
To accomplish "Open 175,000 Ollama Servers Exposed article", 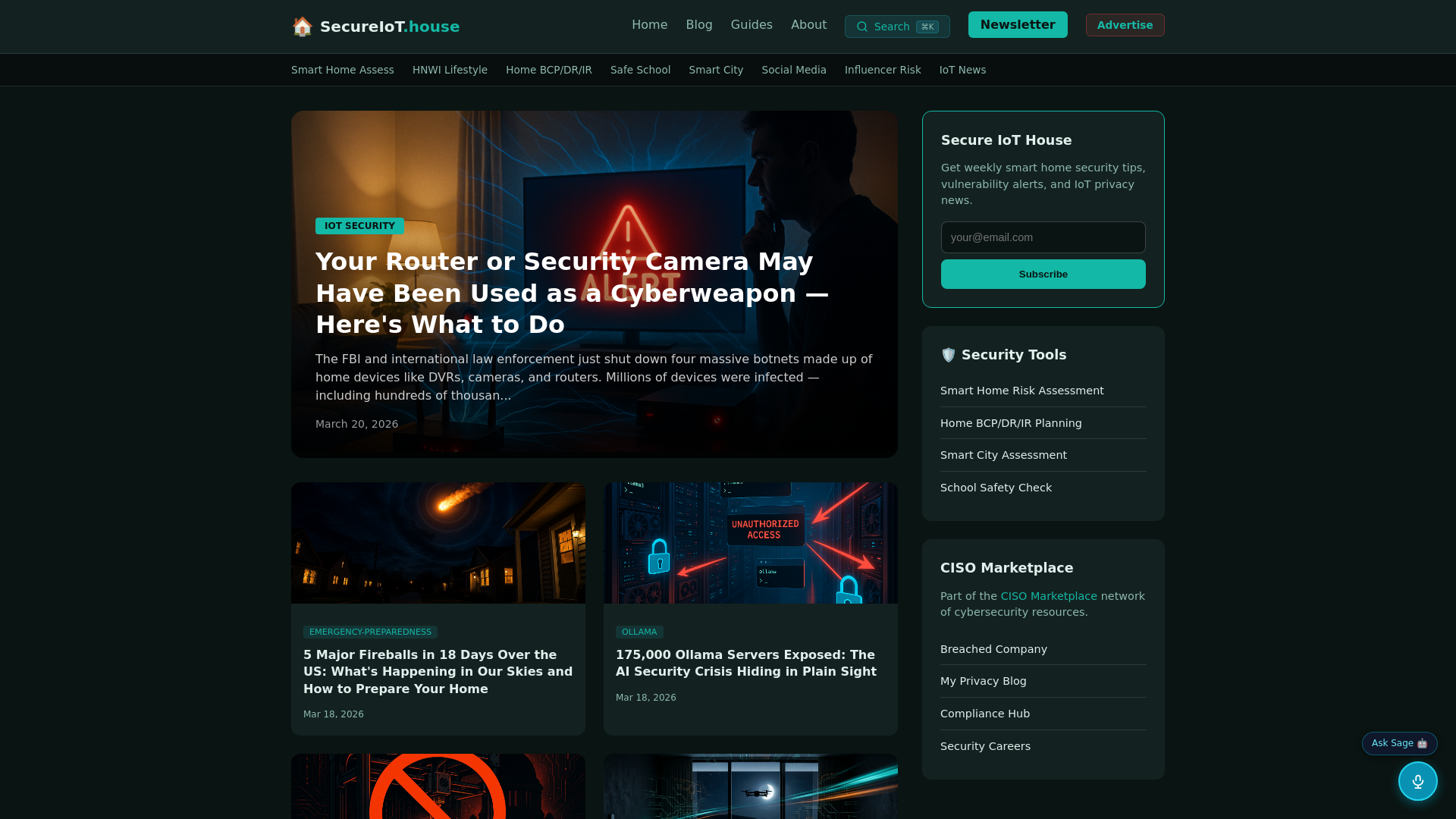I will [x=746, y=663].
